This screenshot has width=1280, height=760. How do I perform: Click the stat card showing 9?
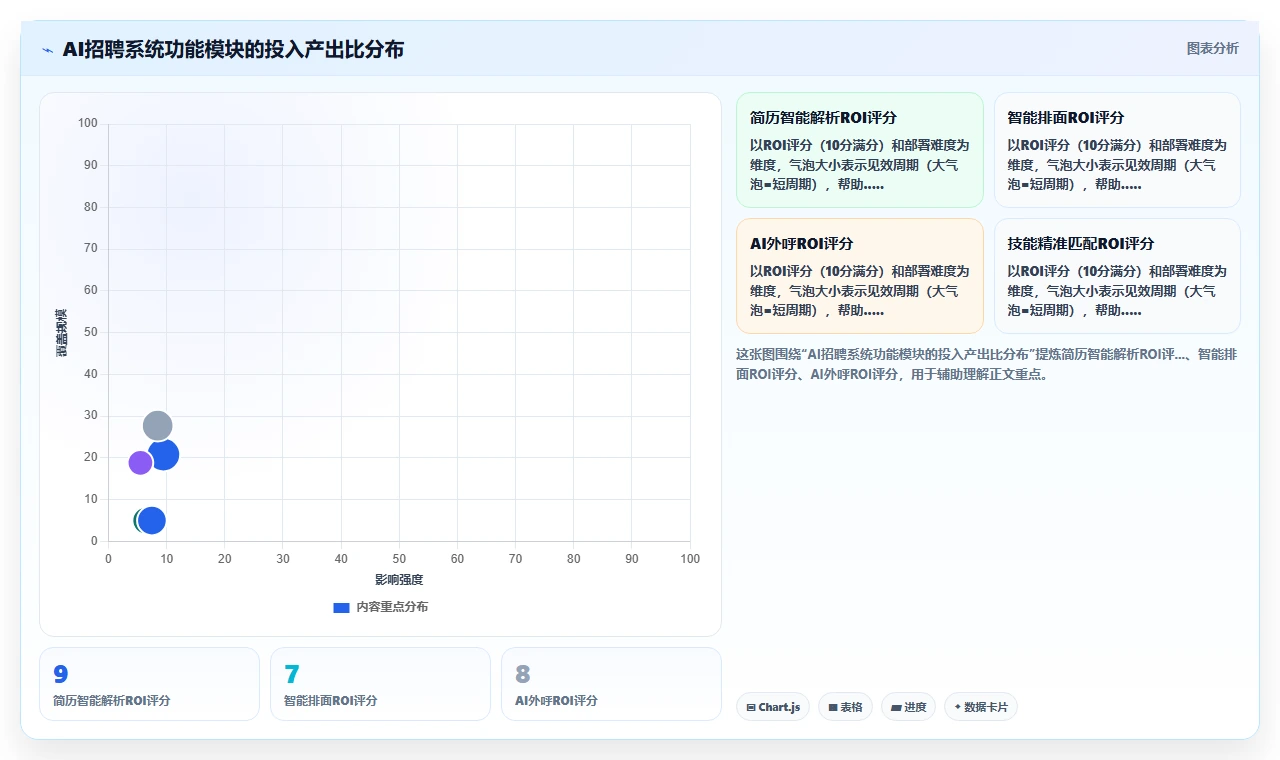(x=149, y=684)
